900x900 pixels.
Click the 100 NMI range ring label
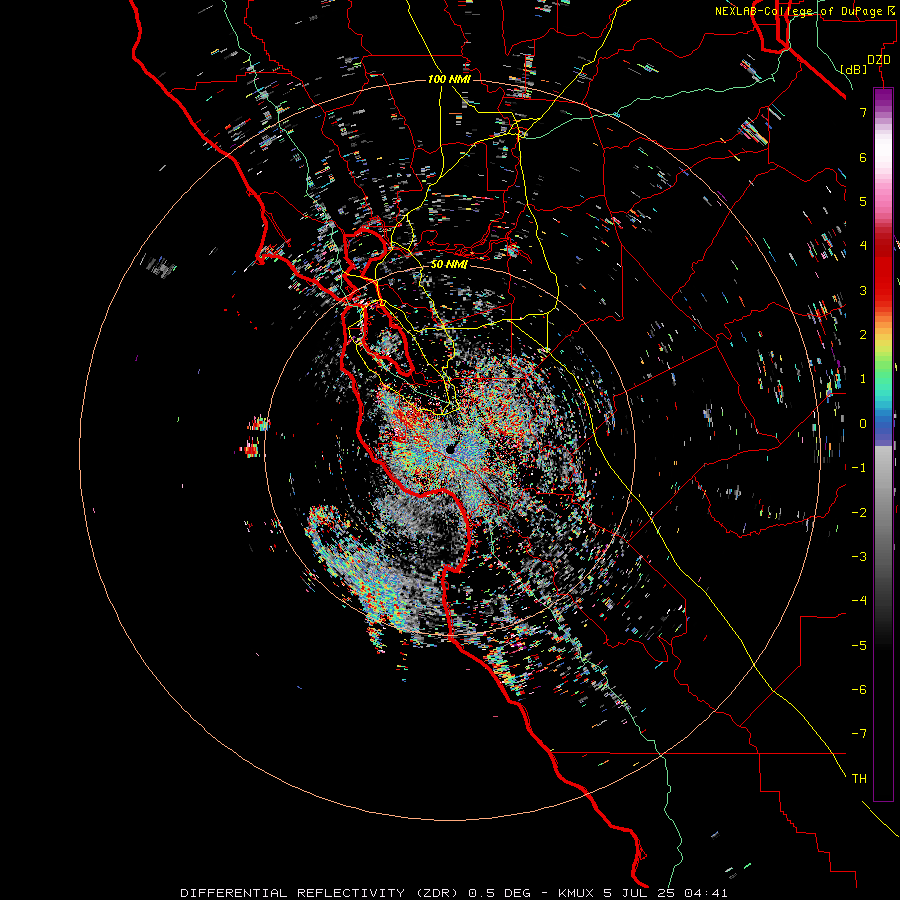449,79
